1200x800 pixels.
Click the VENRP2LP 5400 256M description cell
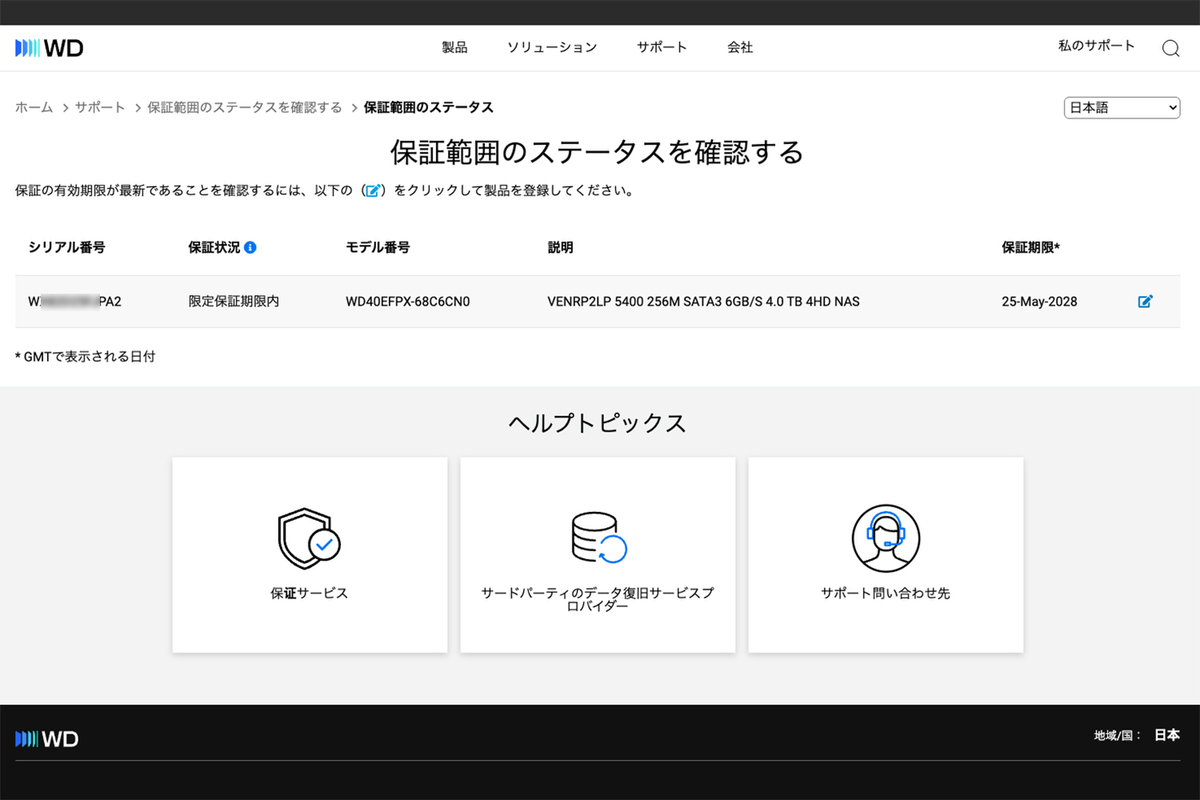(704, 301)
